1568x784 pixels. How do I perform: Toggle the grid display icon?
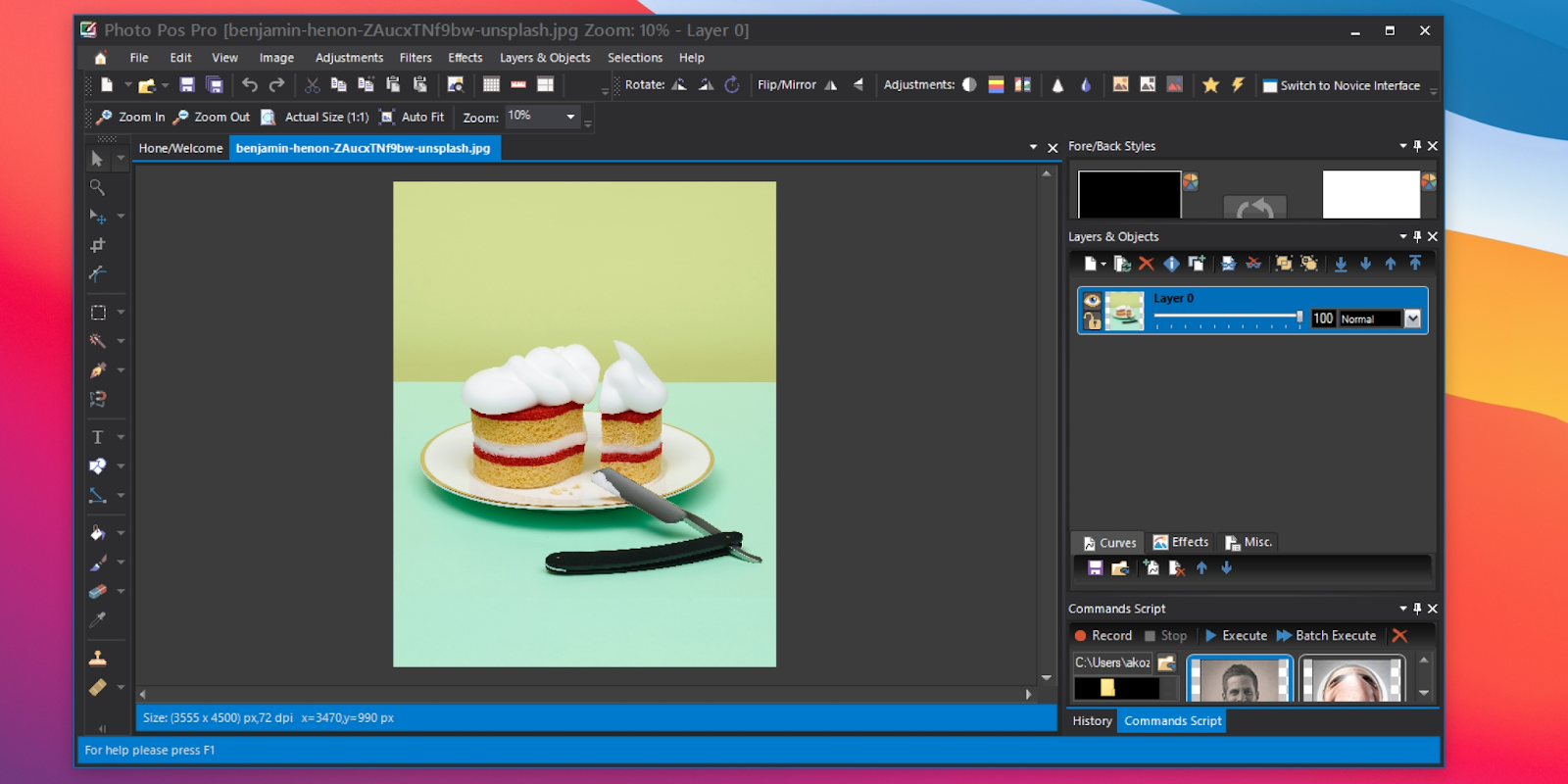coord(491,85)
